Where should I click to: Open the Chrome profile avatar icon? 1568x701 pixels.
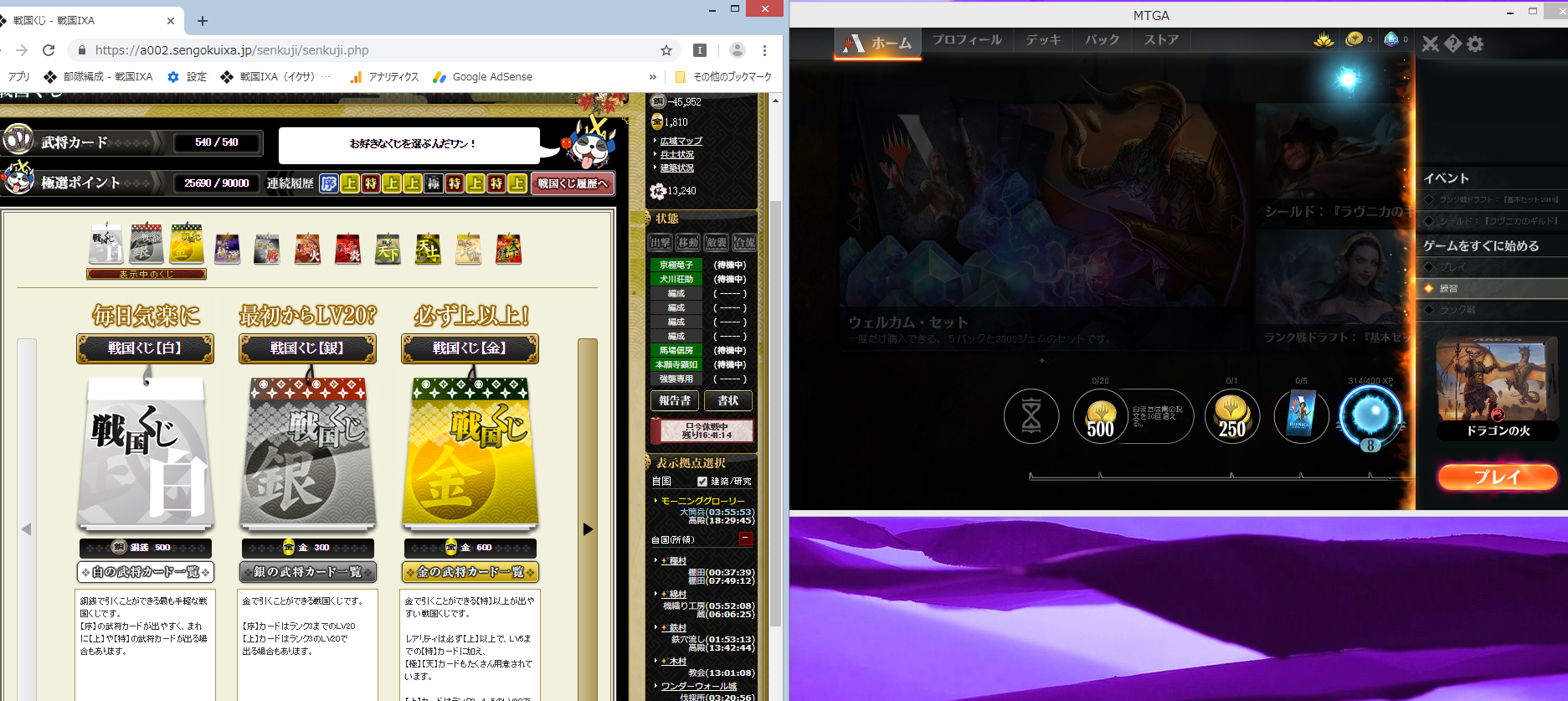[x=738, y=50]
